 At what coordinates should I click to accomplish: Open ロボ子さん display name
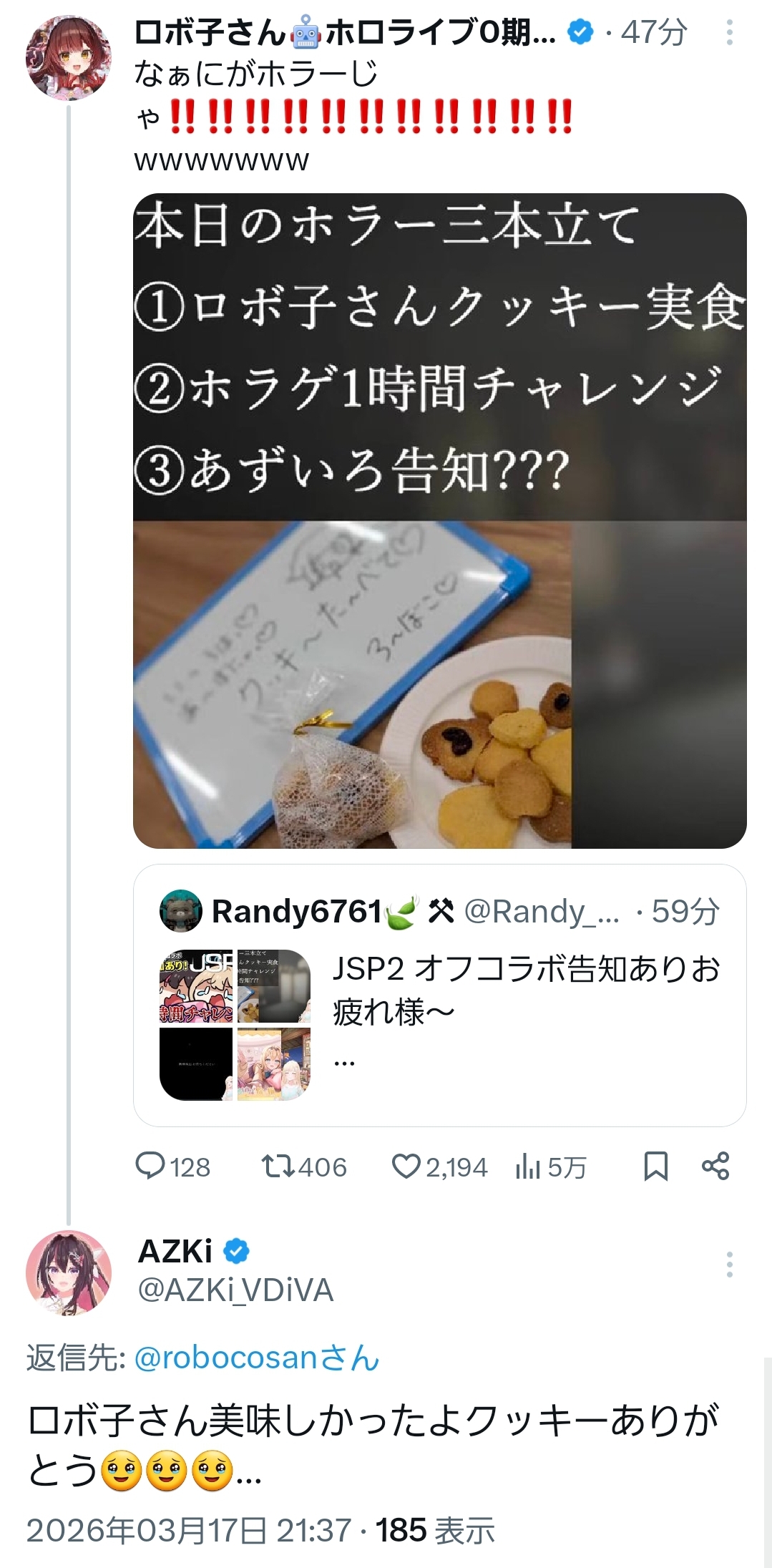click(346, 32)
